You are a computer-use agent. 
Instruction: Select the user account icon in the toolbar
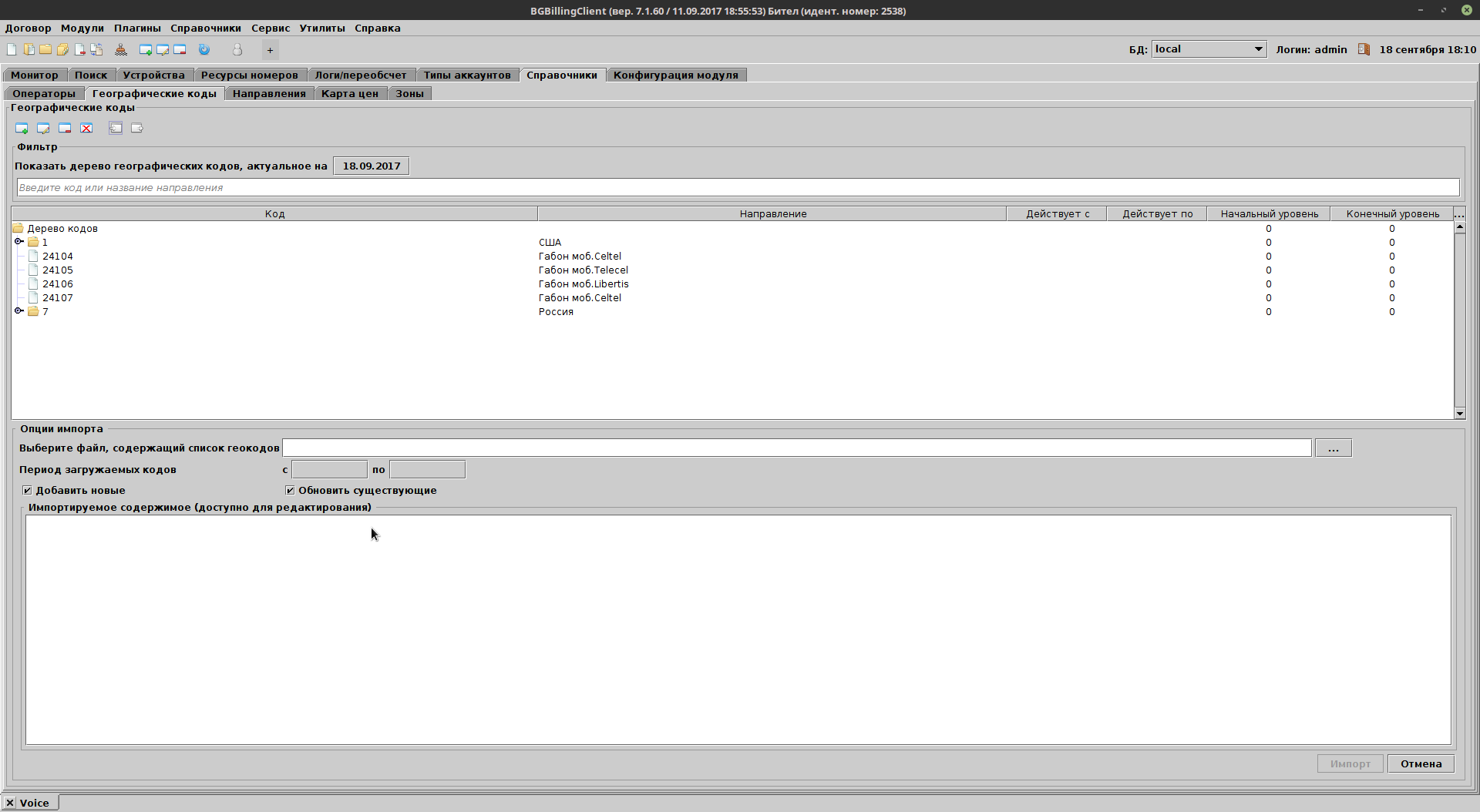click(x=237, y=49)
